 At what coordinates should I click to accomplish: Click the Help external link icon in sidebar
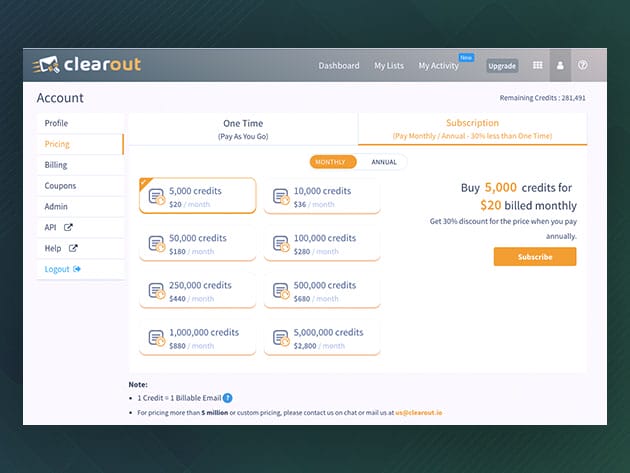[73, 249]
